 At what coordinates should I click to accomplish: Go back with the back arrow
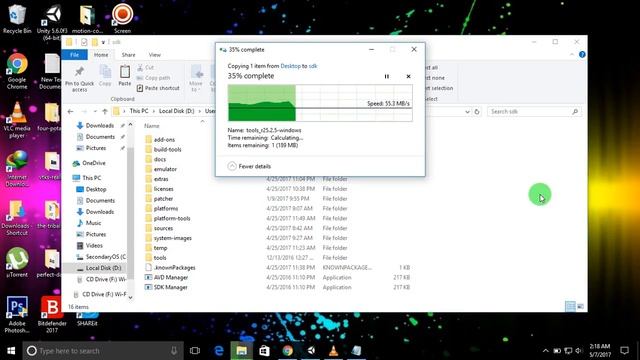pyautogui.click(x=70, y=111)
